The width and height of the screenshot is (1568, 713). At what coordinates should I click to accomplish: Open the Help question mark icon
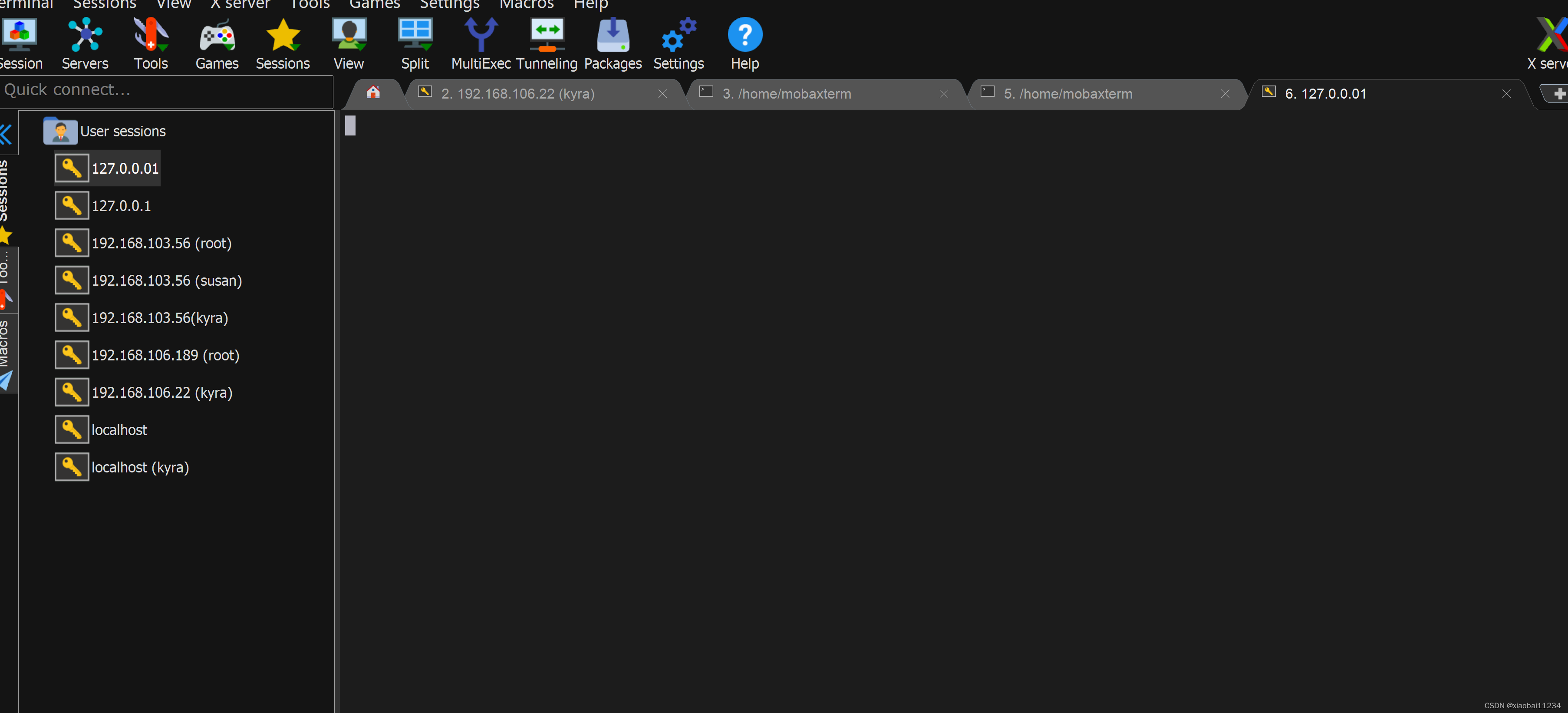pos(745,35)
